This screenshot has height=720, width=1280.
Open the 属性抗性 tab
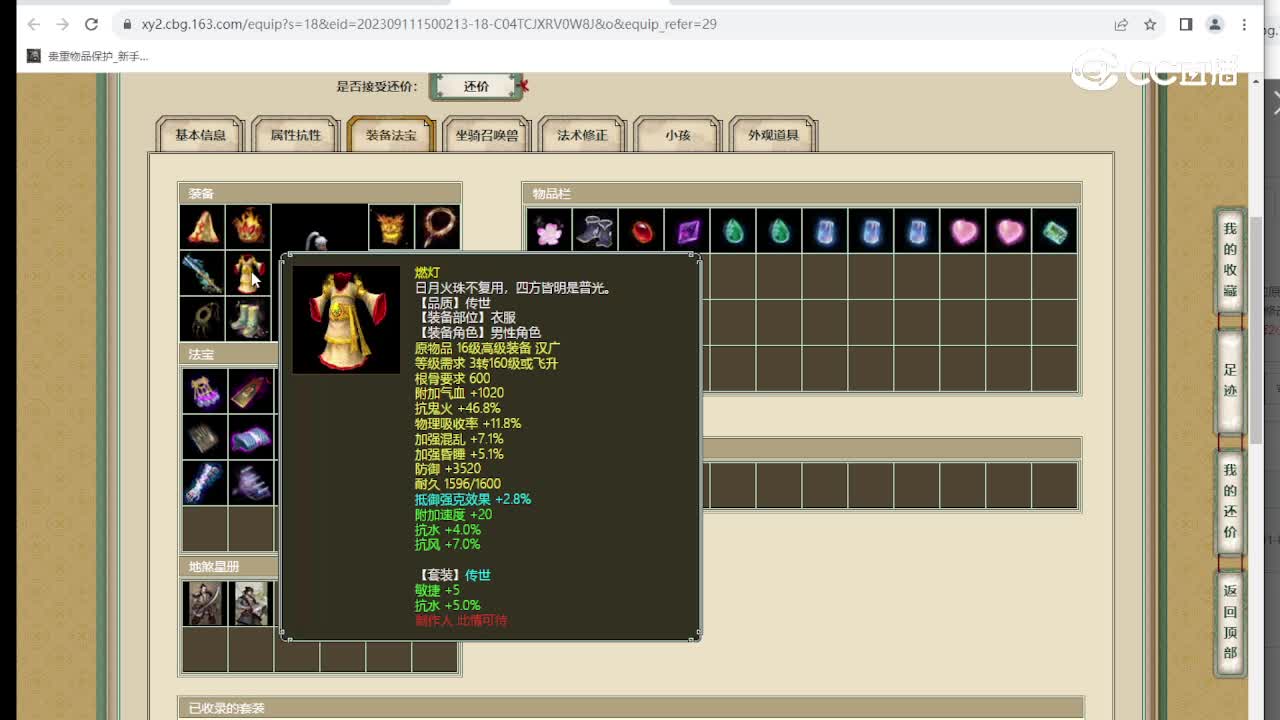[296, 135]
